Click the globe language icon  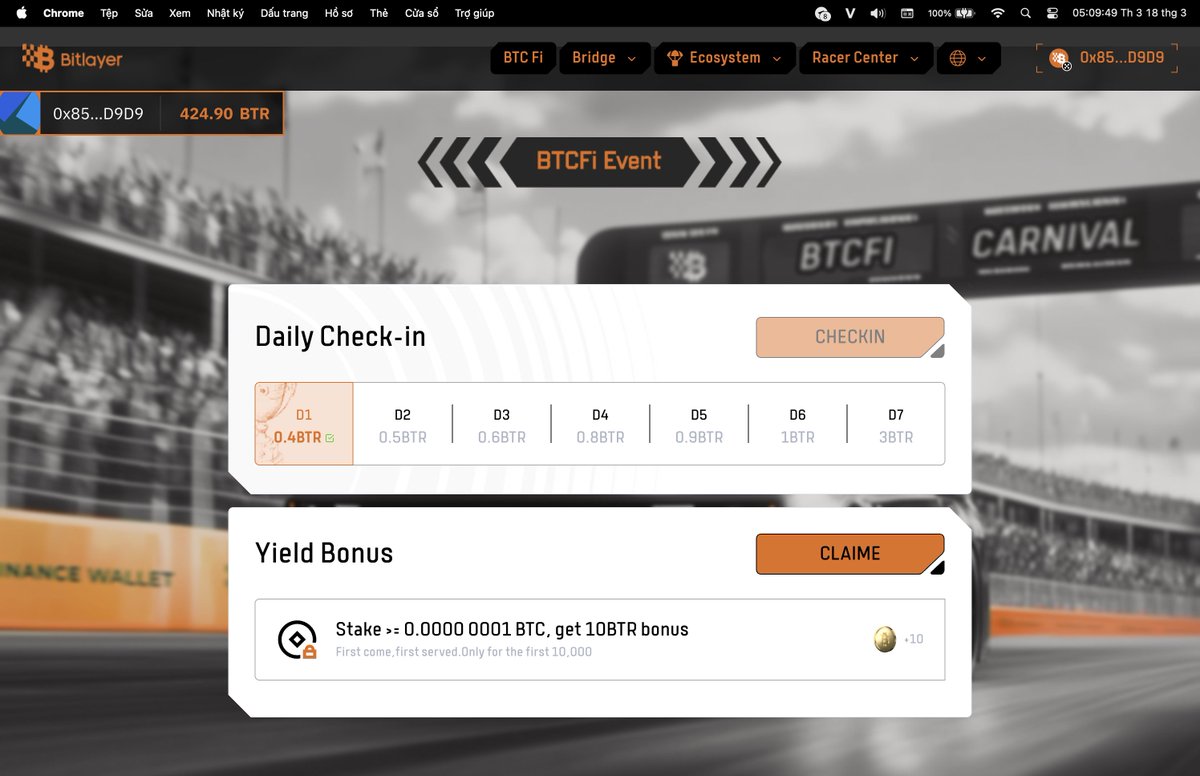coord(958,58)
